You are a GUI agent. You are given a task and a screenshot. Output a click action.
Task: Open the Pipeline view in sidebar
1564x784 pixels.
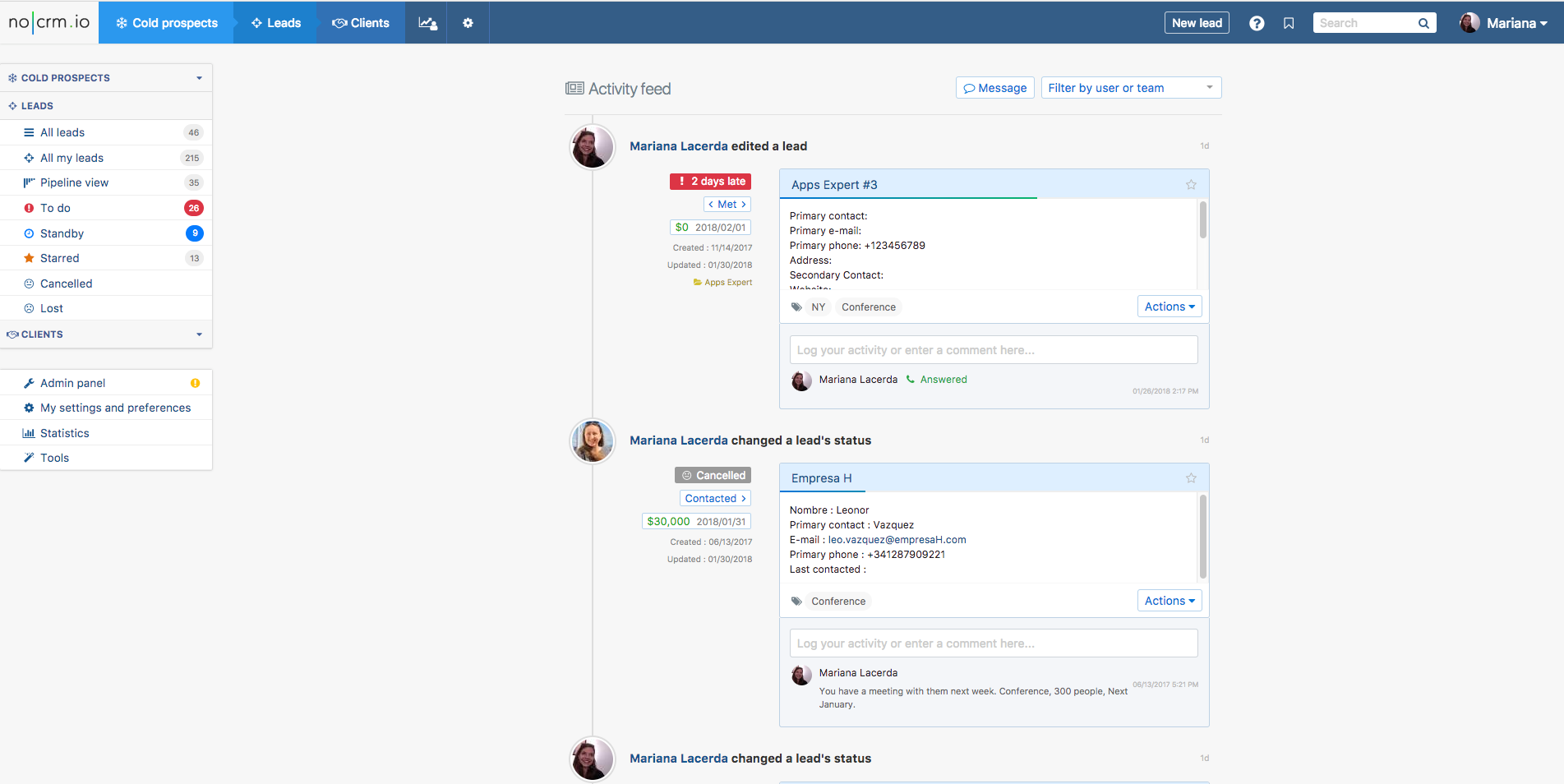74,182
